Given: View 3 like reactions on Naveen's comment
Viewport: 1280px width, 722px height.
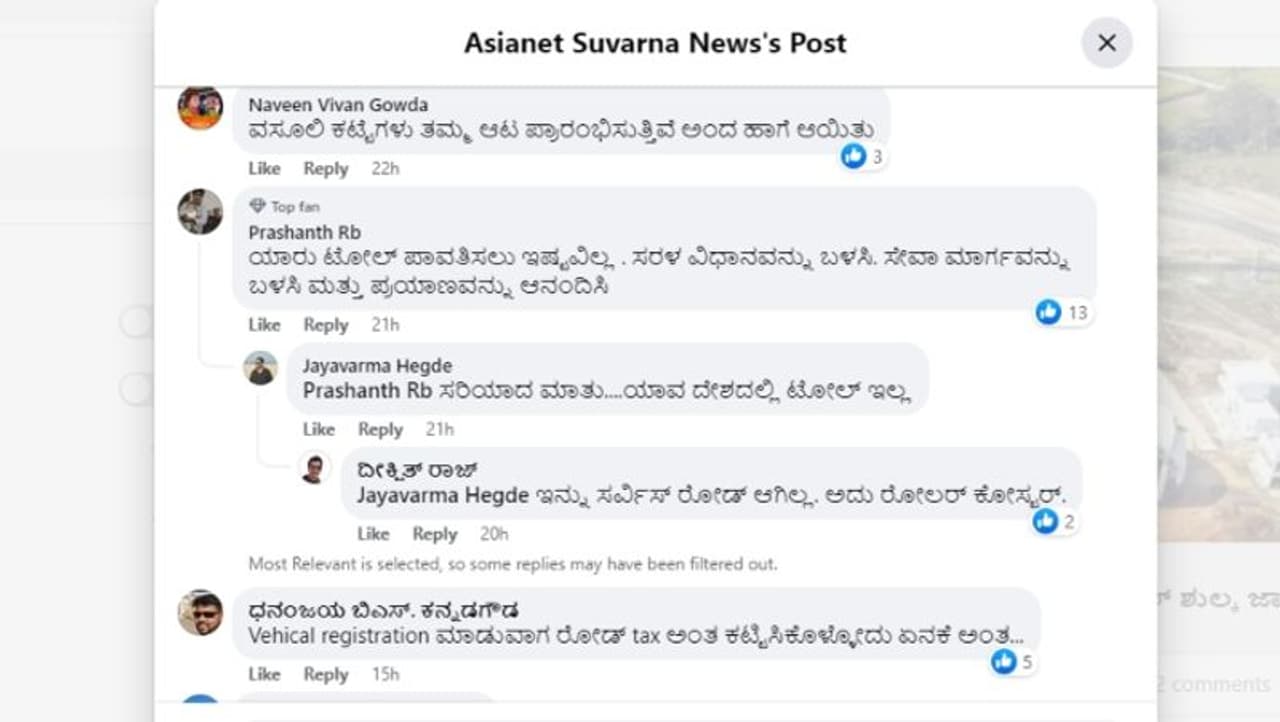Looking at the screenshot, I should tap(863, 156).
